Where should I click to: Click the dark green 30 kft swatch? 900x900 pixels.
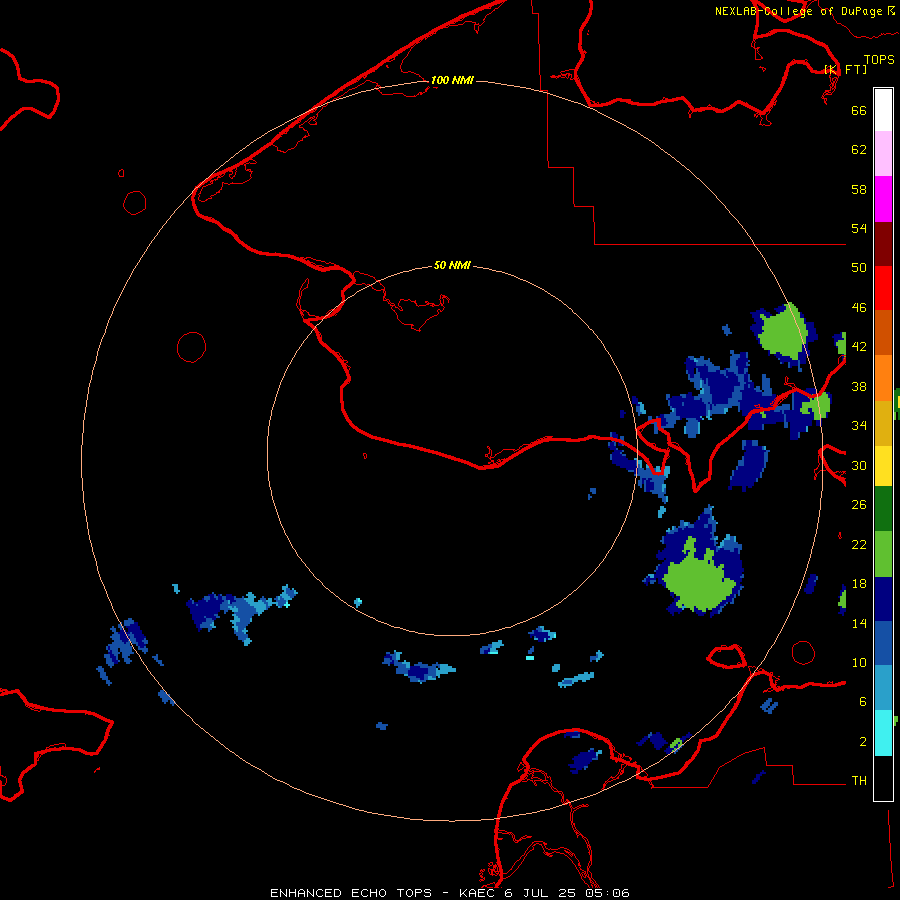(883, 509)
